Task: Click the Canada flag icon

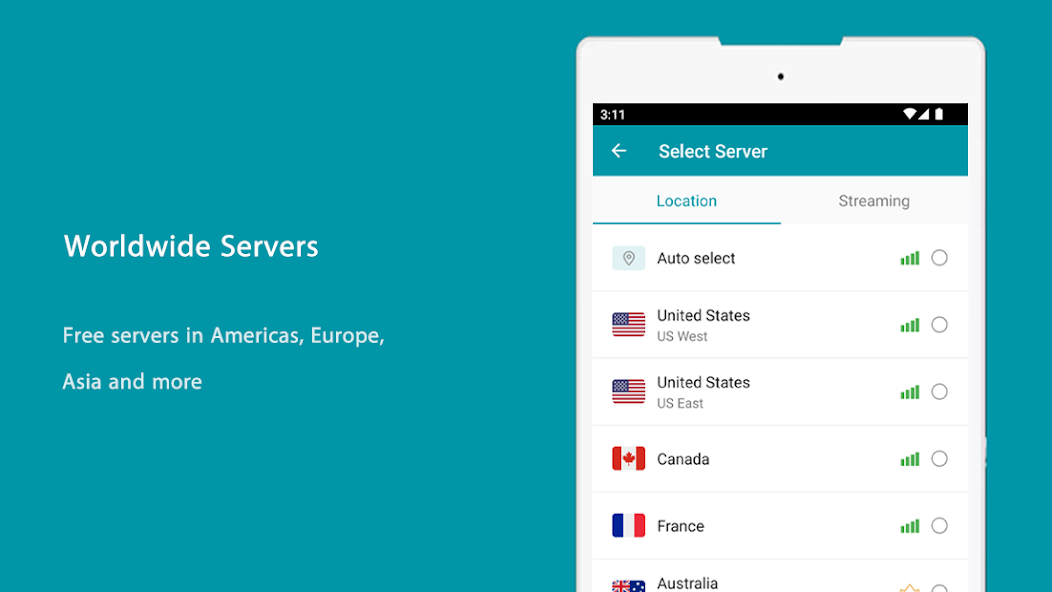Action: pyautogui.click(x=628, y=458)
